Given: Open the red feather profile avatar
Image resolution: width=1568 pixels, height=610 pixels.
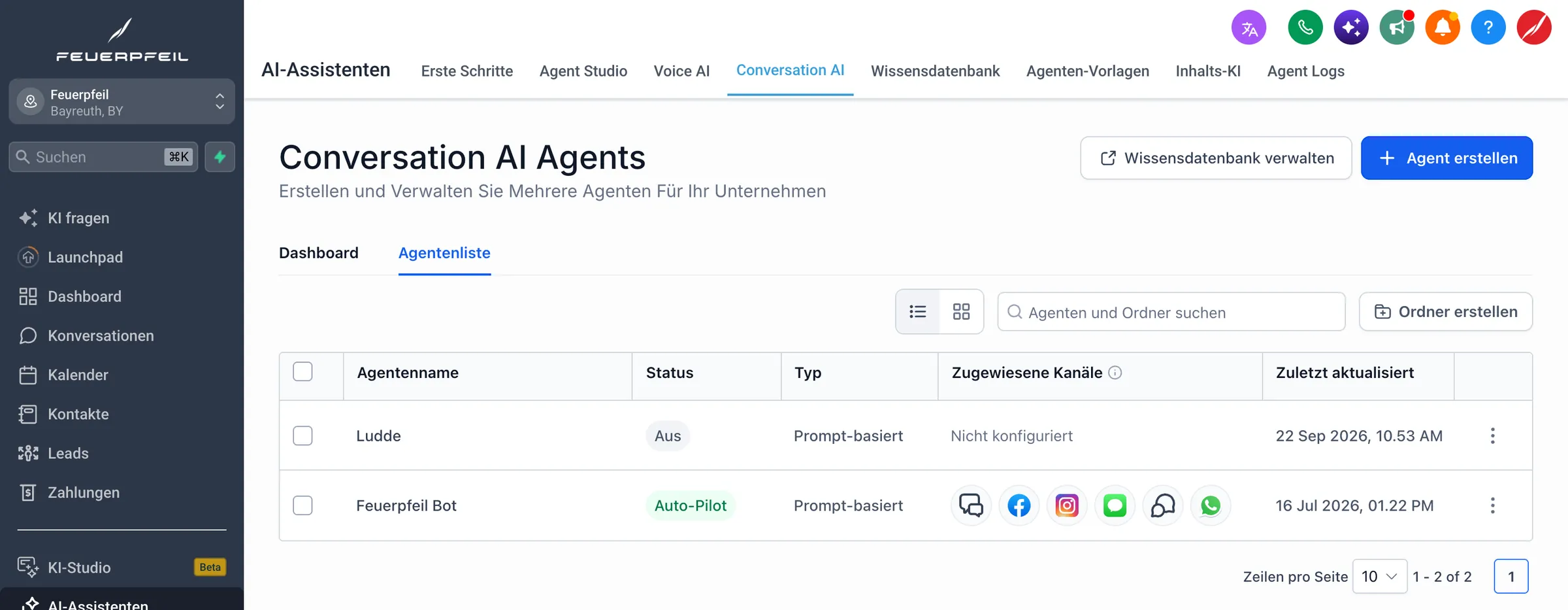Looking at the screenshot, I should tap(1534, 28).
